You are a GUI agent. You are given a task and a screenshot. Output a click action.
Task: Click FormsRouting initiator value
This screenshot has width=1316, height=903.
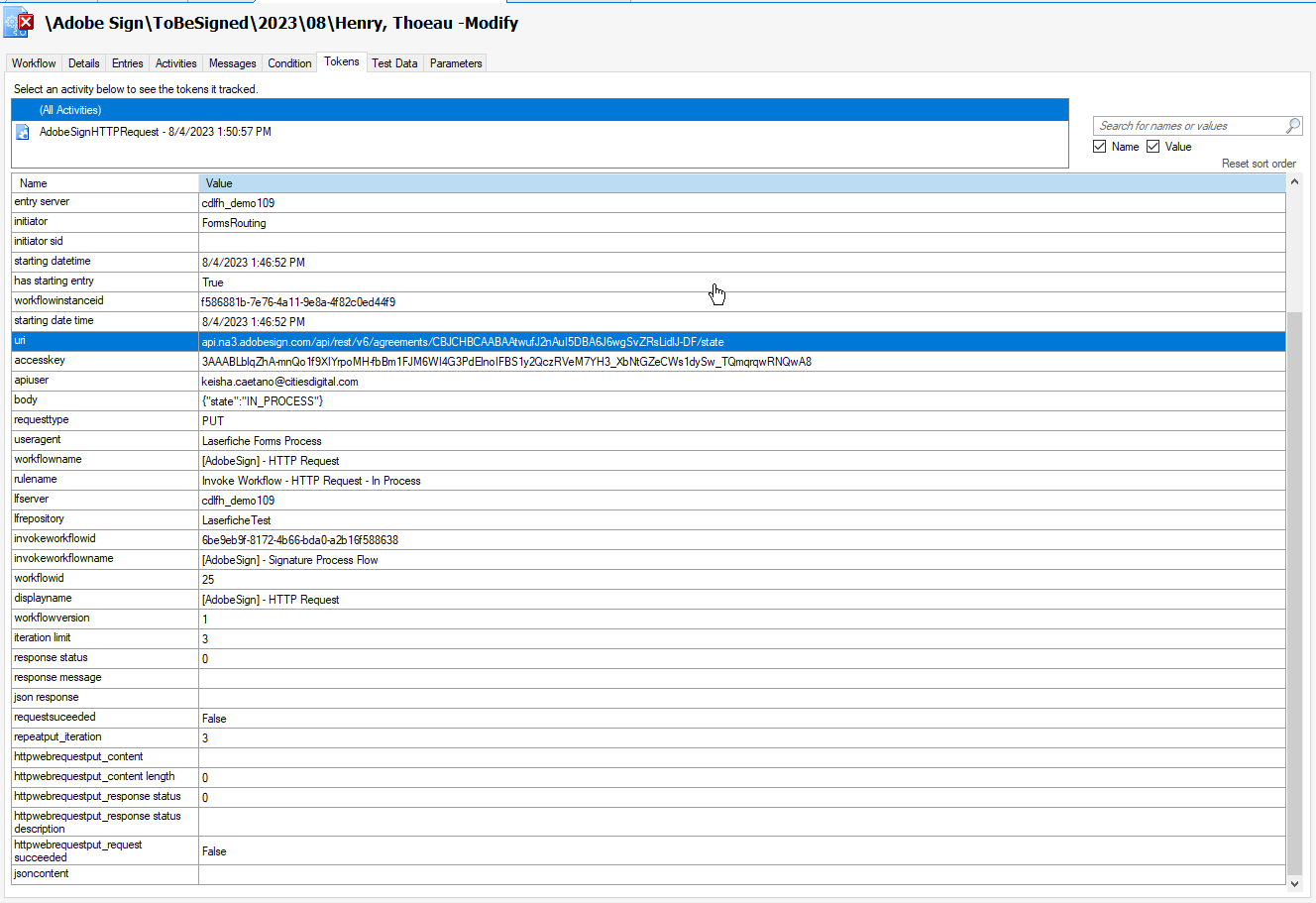pyautogui.click(x=234, y=223)
